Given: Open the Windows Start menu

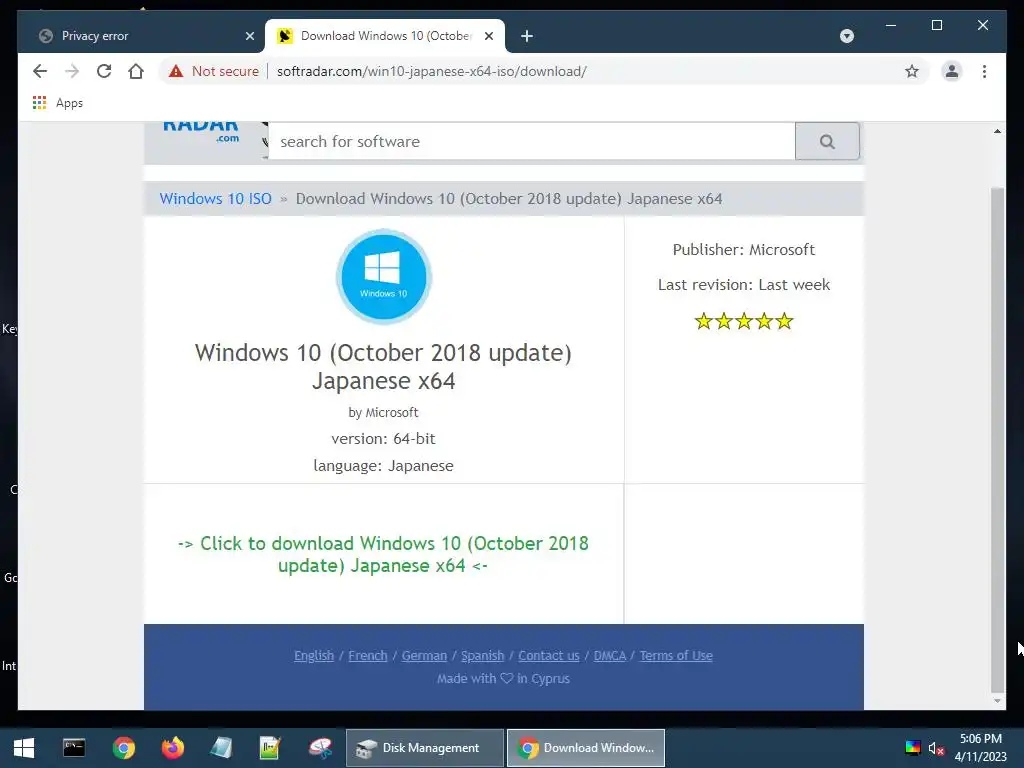Looking at the screenshot, I should click(24, 748).
